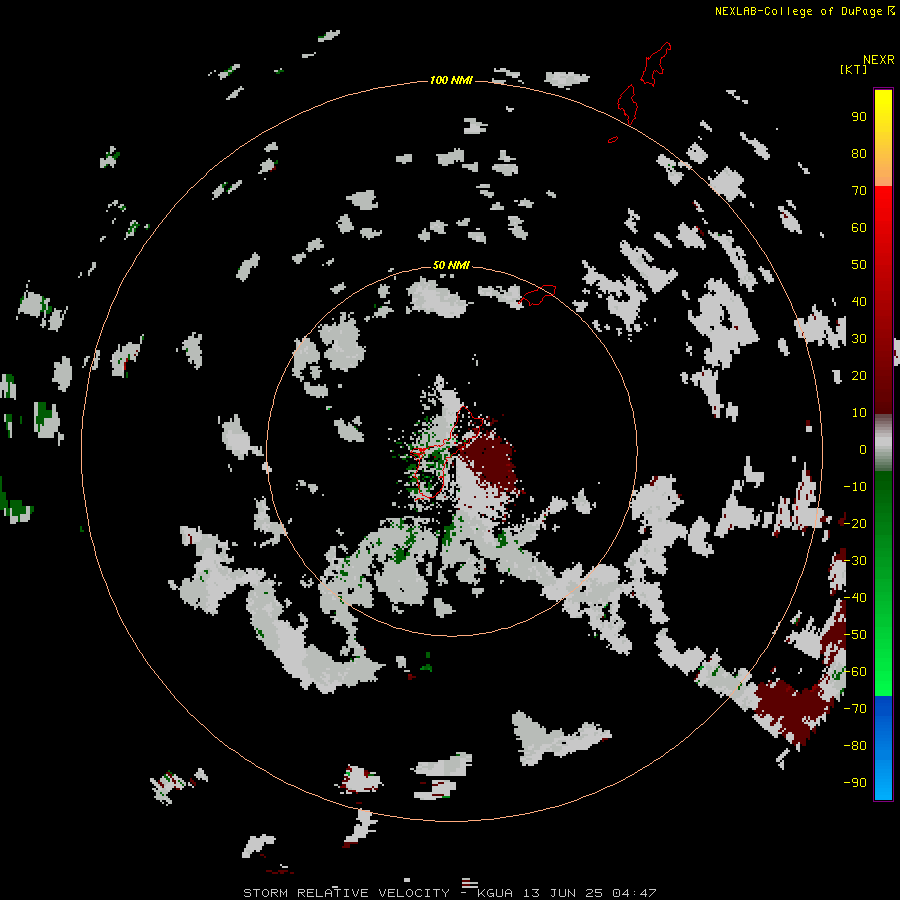Click the red island outline on the 50 NMI ring

(x=538, y=295)
